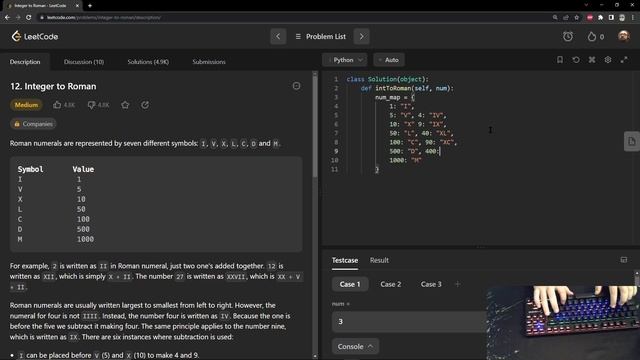Click the '12. Integer to Roman' title
The height and width of the screenshot is (360, 640).
click(x=53, y=87)
